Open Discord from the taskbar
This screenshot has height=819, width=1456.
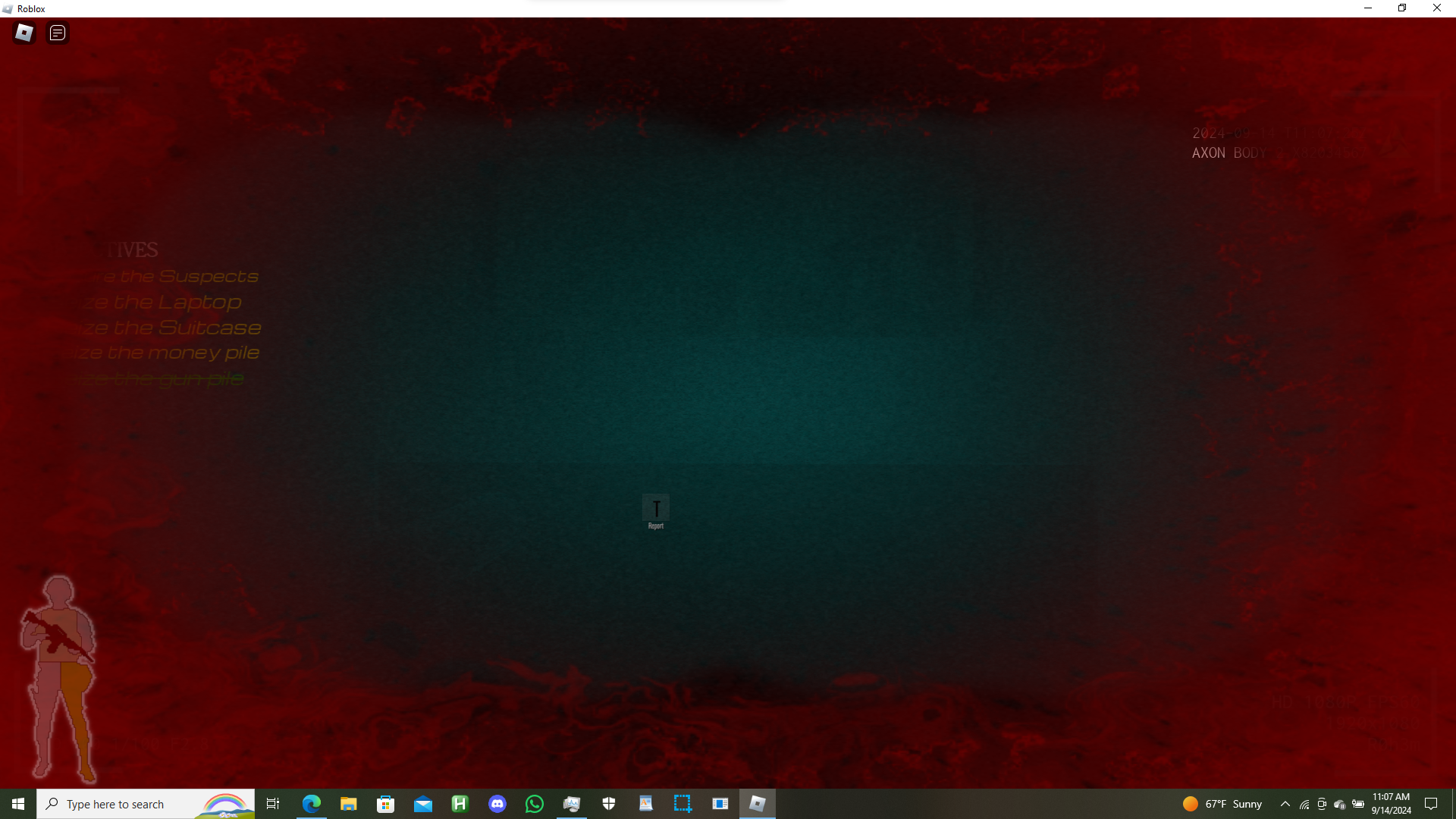(497, 804)
